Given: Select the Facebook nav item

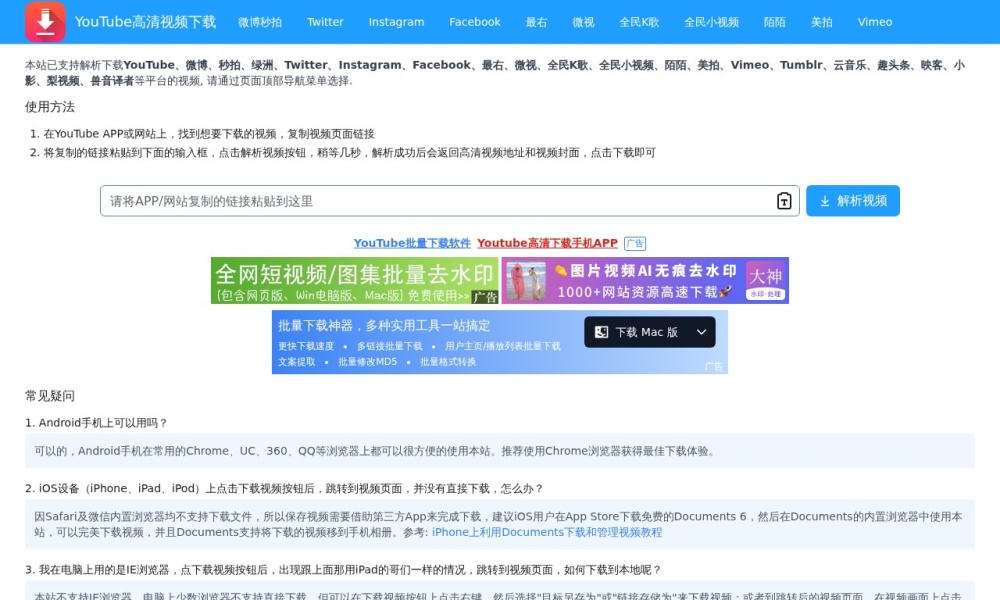Looking at the screenshot, I should 474,22.
